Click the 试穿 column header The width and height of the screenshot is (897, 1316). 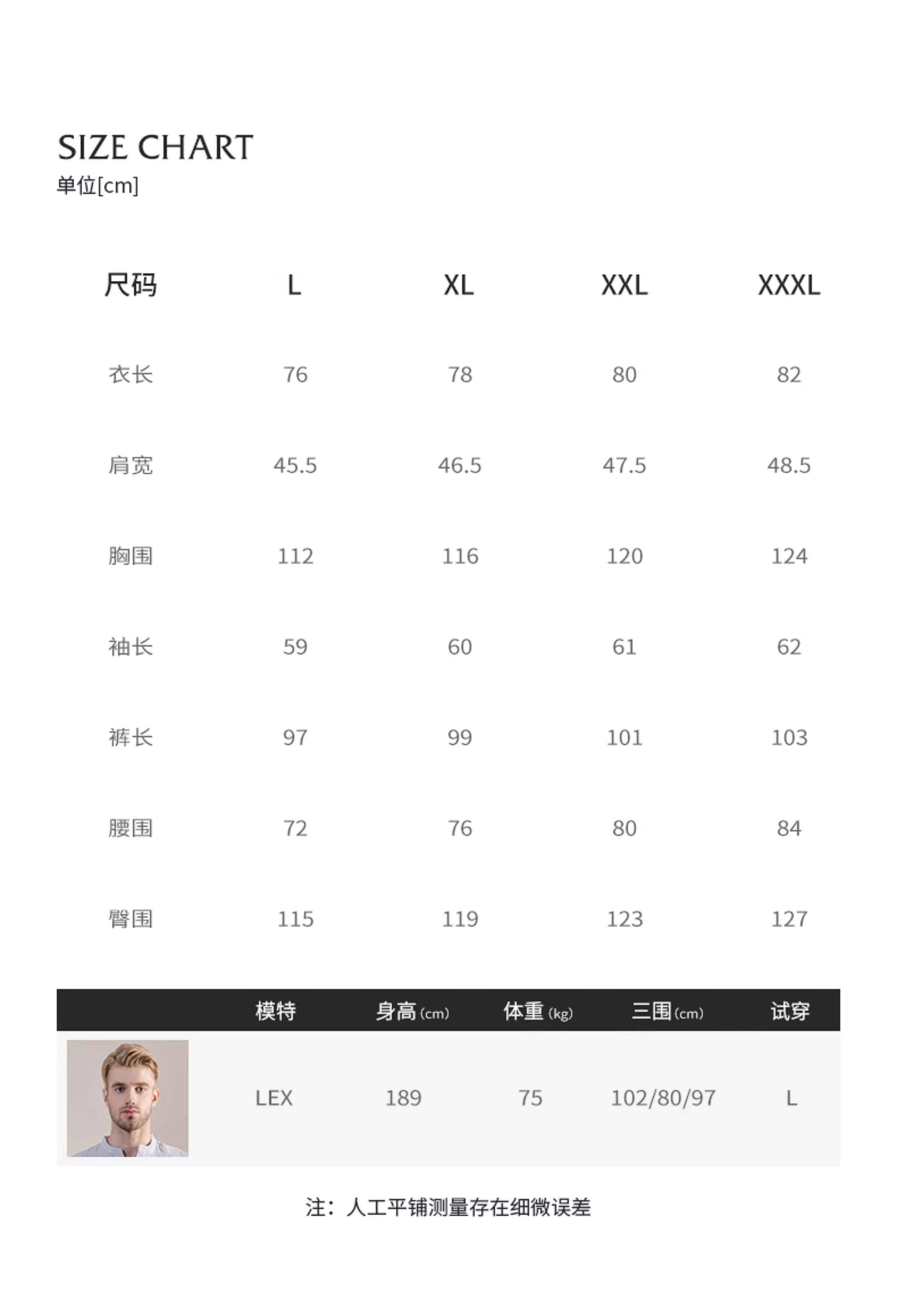pos(790,1011)
